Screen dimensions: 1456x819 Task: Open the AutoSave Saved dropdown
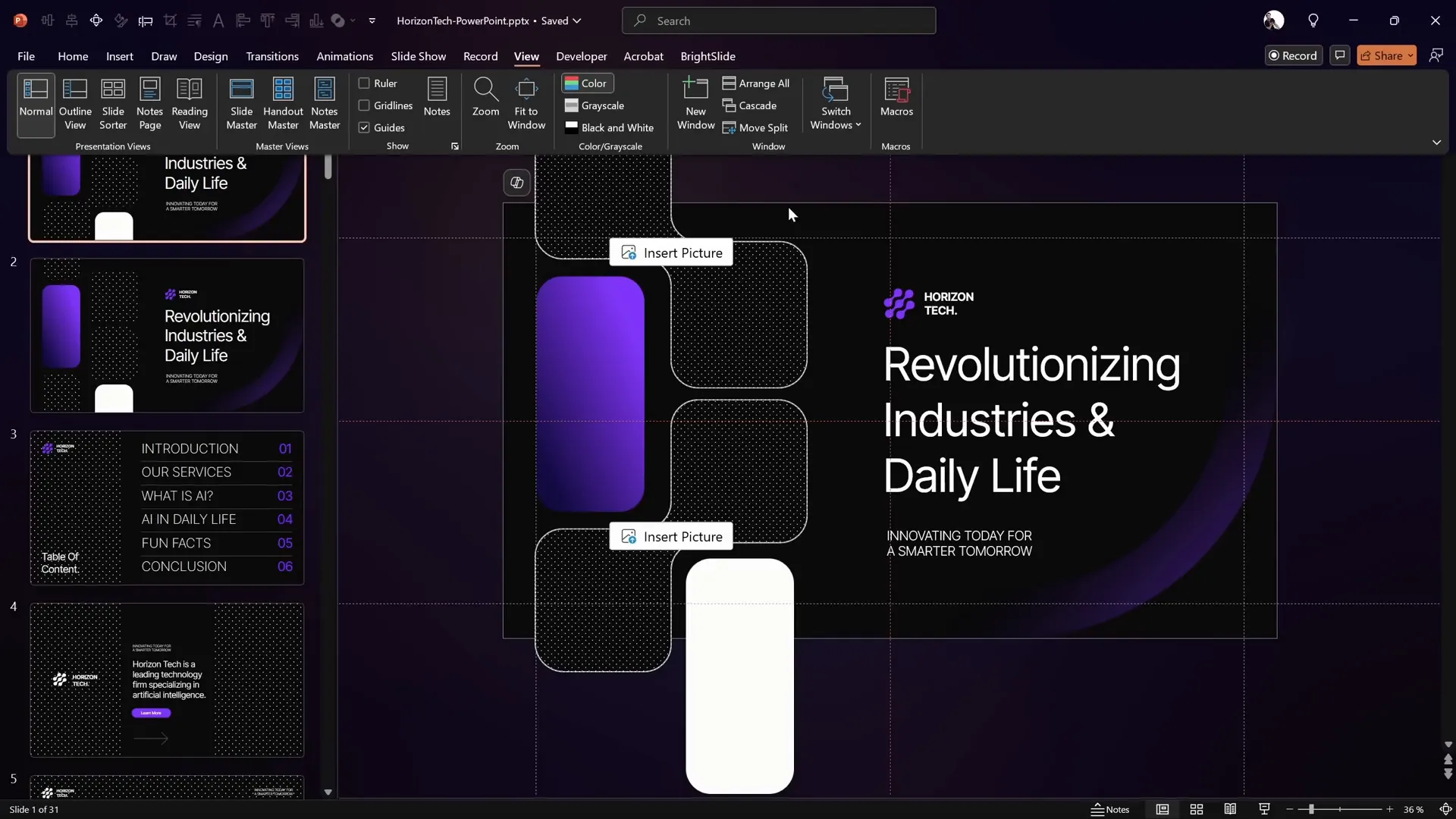[x=563, y=20]
